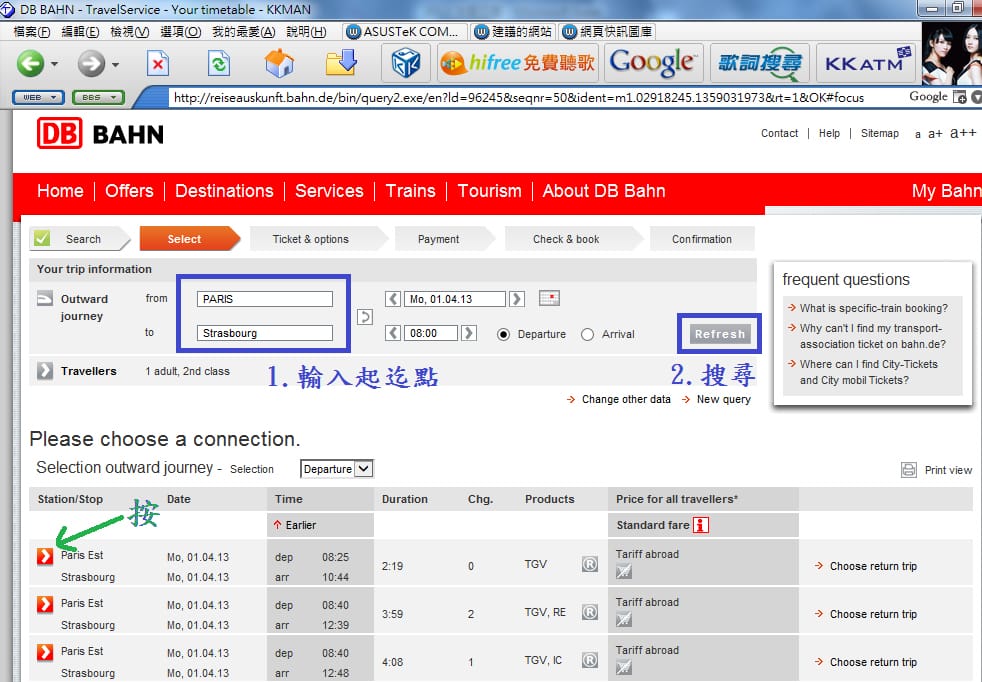The height and width of the screenshot is (682, 982).
Task: Select the Arrival radio button
Action: pos(587,334)
